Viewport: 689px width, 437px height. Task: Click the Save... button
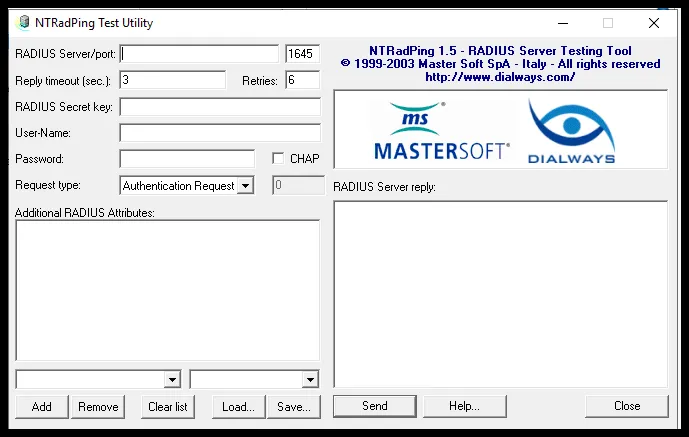click(294, 407)
